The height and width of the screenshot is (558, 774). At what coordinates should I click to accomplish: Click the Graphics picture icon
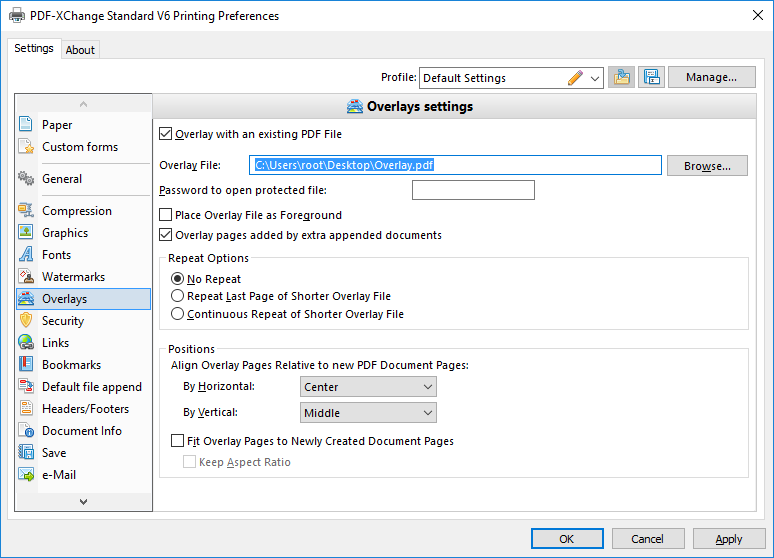[26, 232]
